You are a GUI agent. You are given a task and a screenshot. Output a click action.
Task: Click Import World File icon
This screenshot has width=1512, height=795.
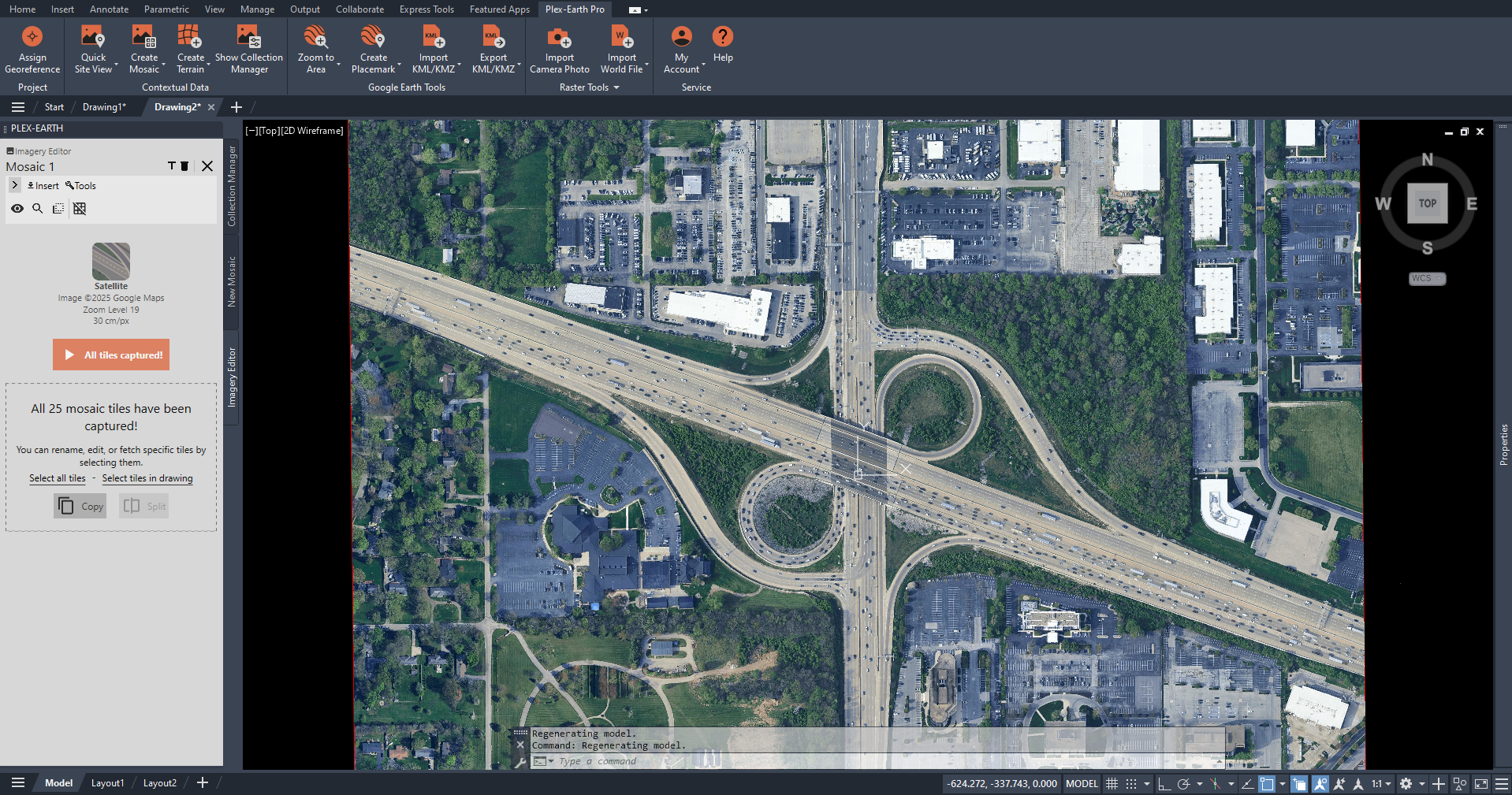(622, 37)
